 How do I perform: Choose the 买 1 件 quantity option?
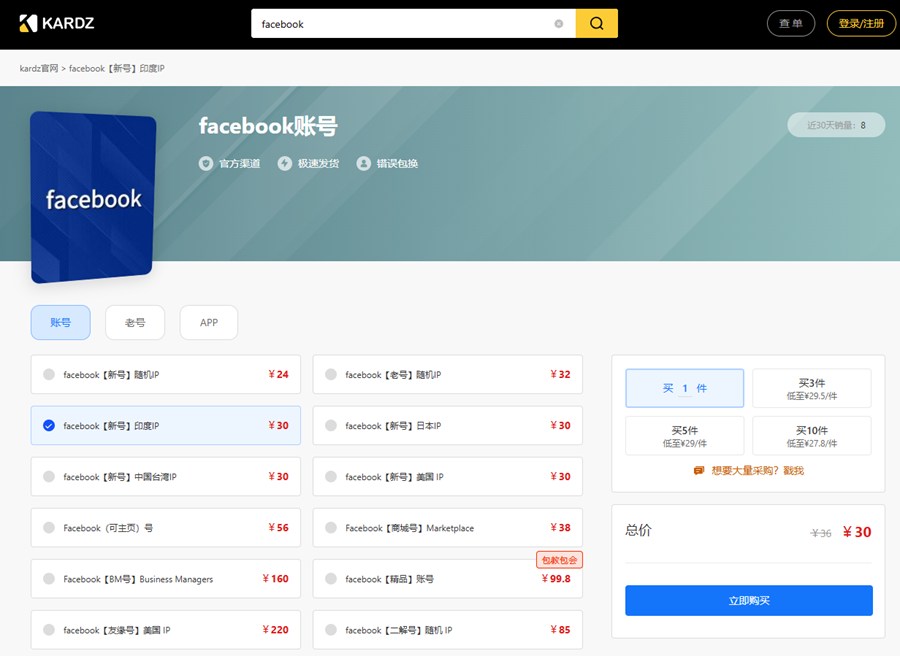tap(685, 389)
